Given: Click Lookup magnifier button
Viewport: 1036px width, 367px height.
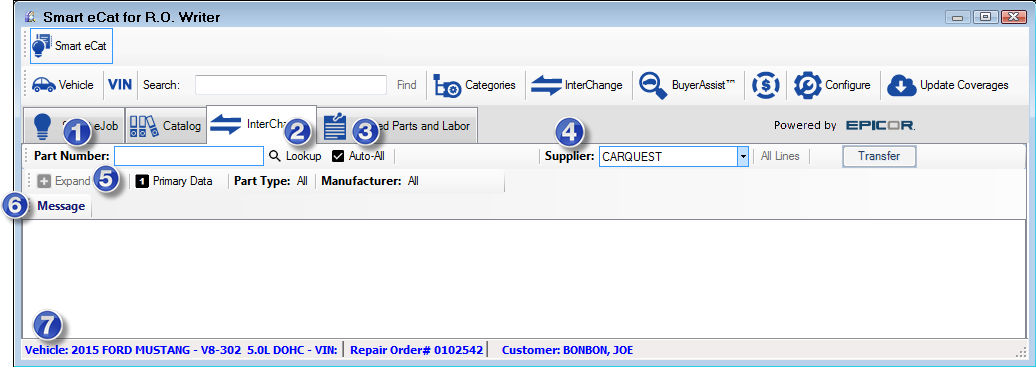Looking at the screenshot, I should [295, 156].
